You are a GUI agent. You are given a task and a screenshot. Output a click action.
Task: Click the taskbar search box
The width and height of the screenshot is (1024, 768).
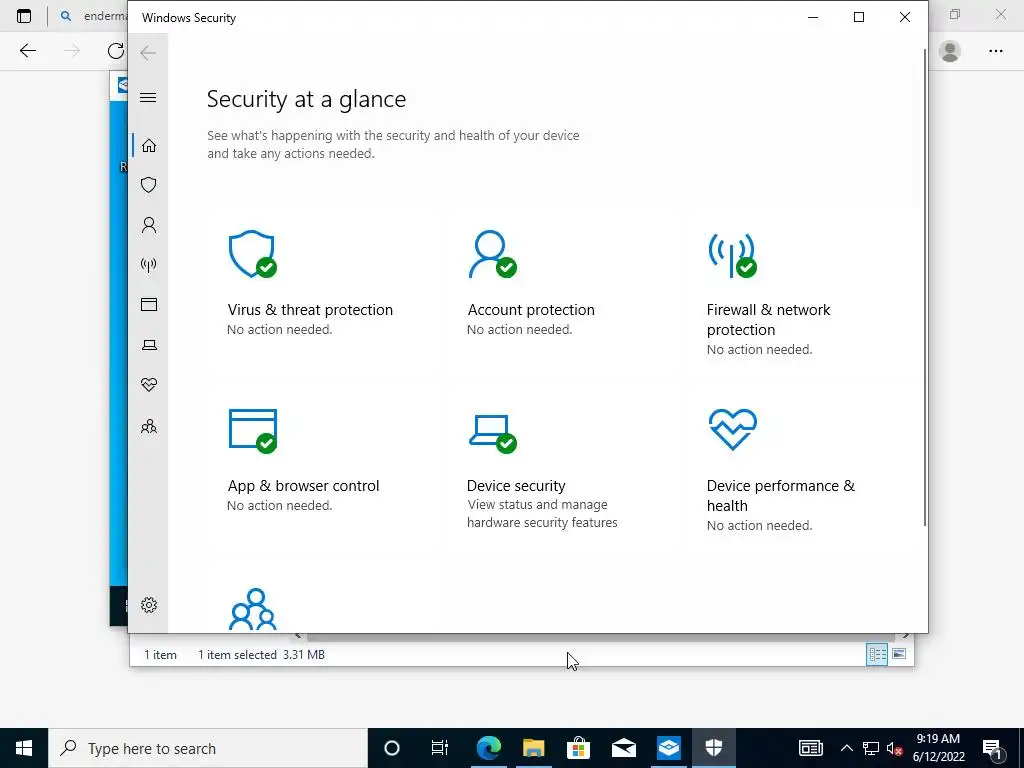click(x=208, y=748)
